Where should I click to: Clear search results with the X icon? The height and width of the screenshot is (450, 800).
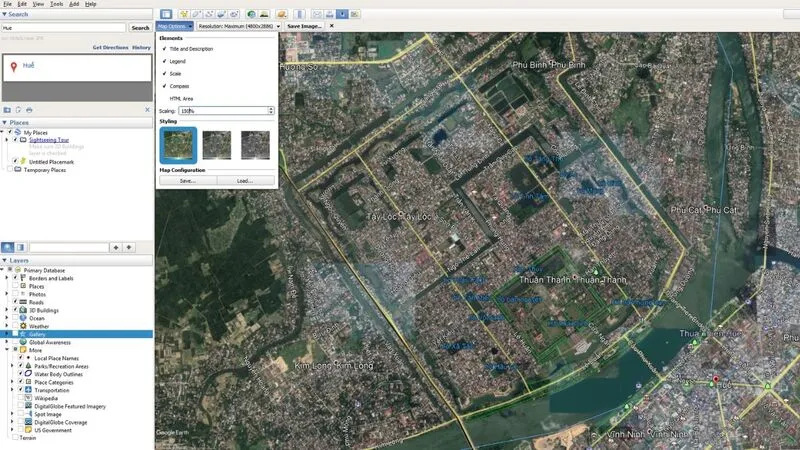pos(147,110)
